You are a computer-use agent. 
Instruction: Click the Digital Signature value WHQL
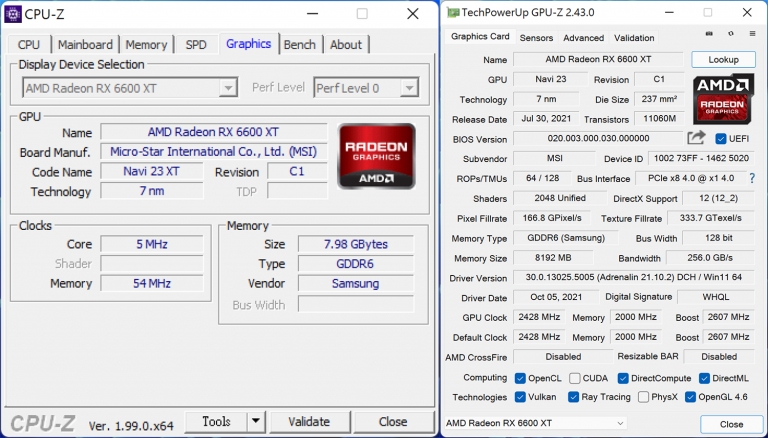(716, 297)
